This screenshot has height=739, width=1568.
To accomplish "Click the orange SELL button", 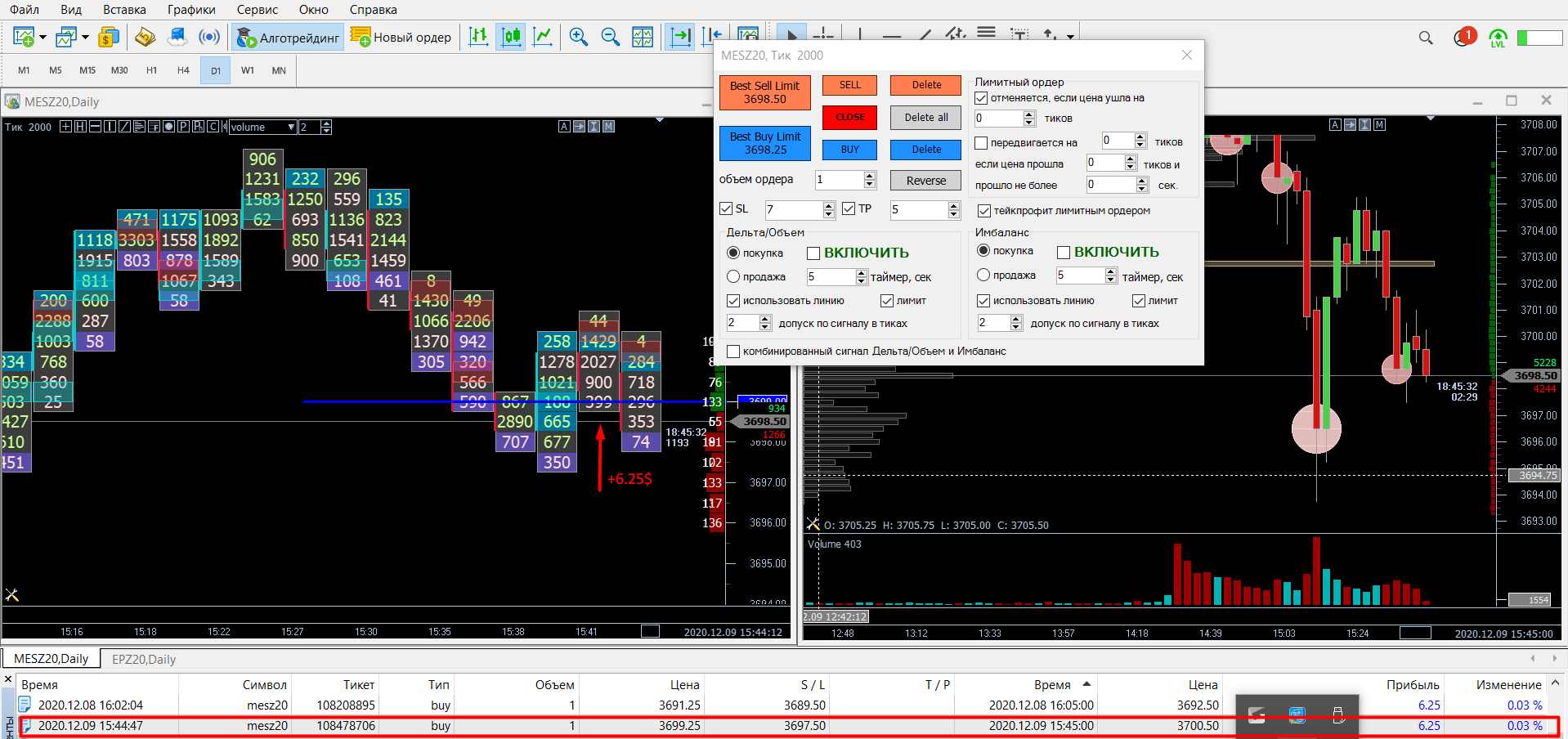I will tap(850, 85).
